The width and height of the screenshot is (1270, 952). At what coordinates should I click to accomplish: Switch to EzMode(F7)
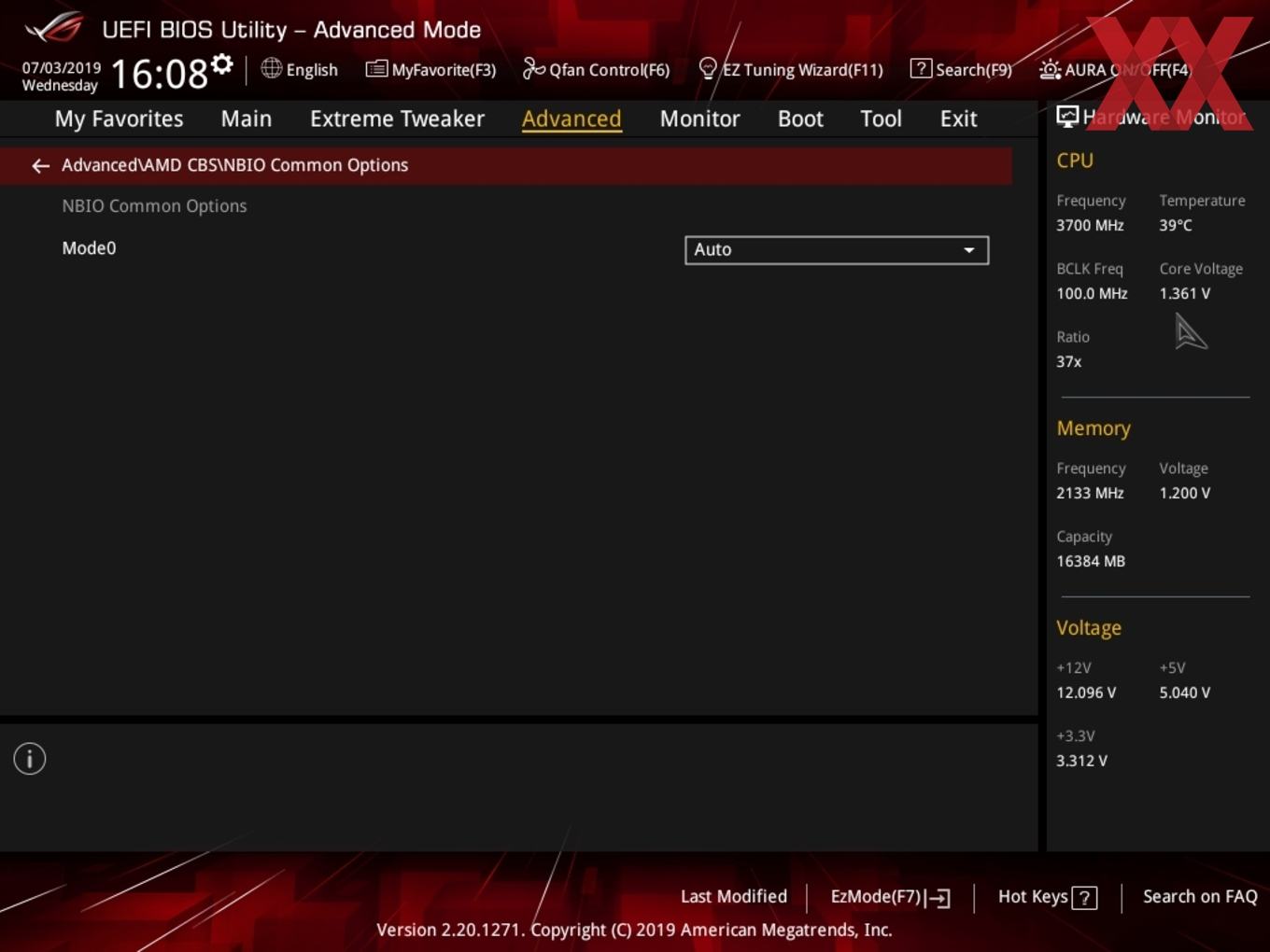pos(890,897)
